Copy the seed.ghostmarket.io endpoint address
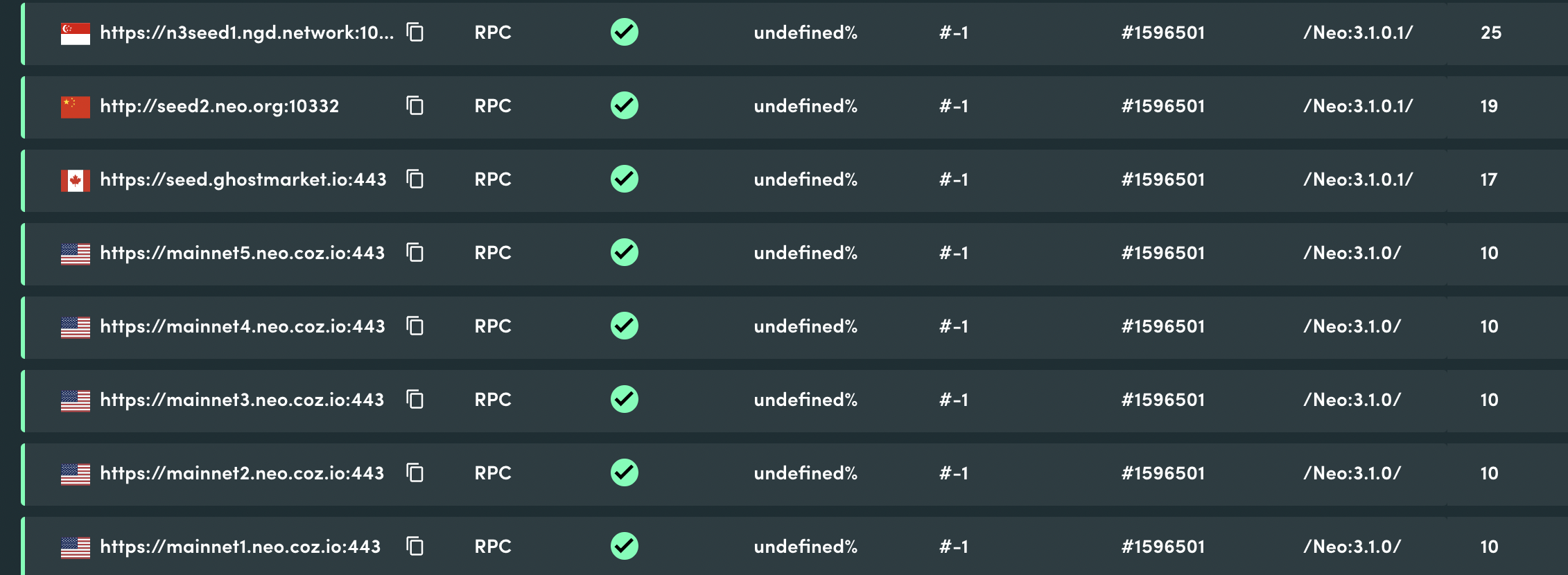 415,179
